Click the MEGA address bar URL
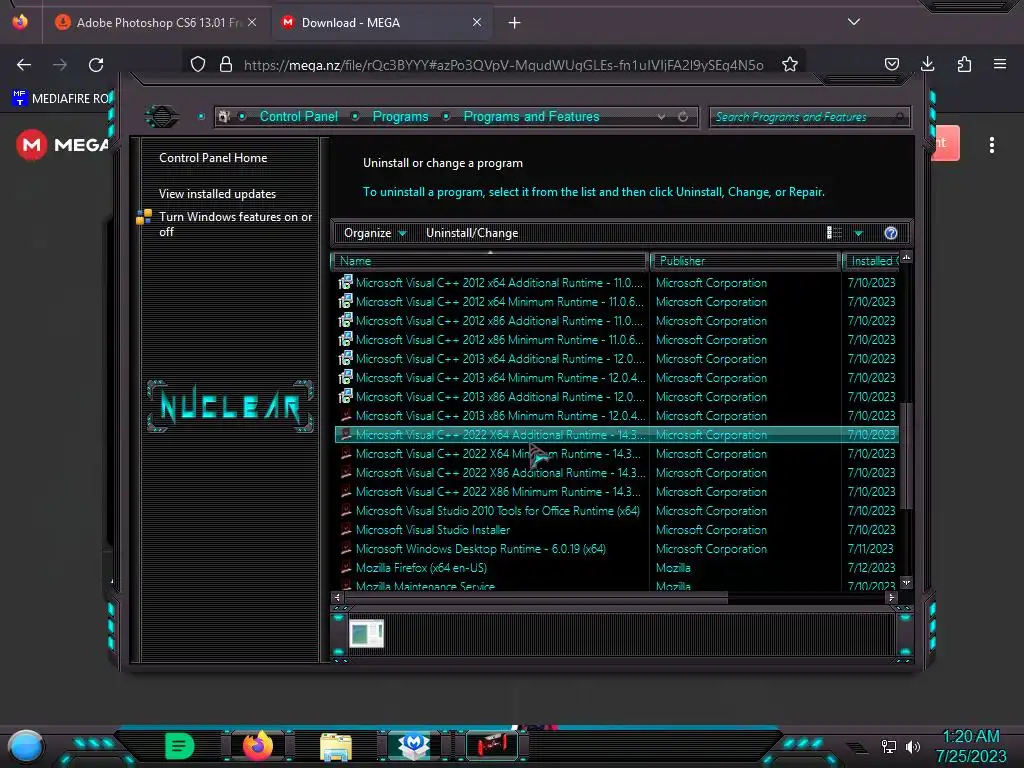 coord(503,65)
